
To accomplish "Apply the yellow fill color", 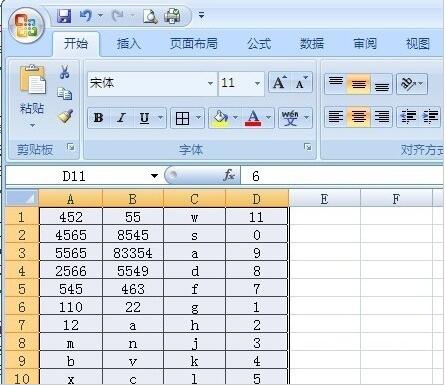I will 220,118.
